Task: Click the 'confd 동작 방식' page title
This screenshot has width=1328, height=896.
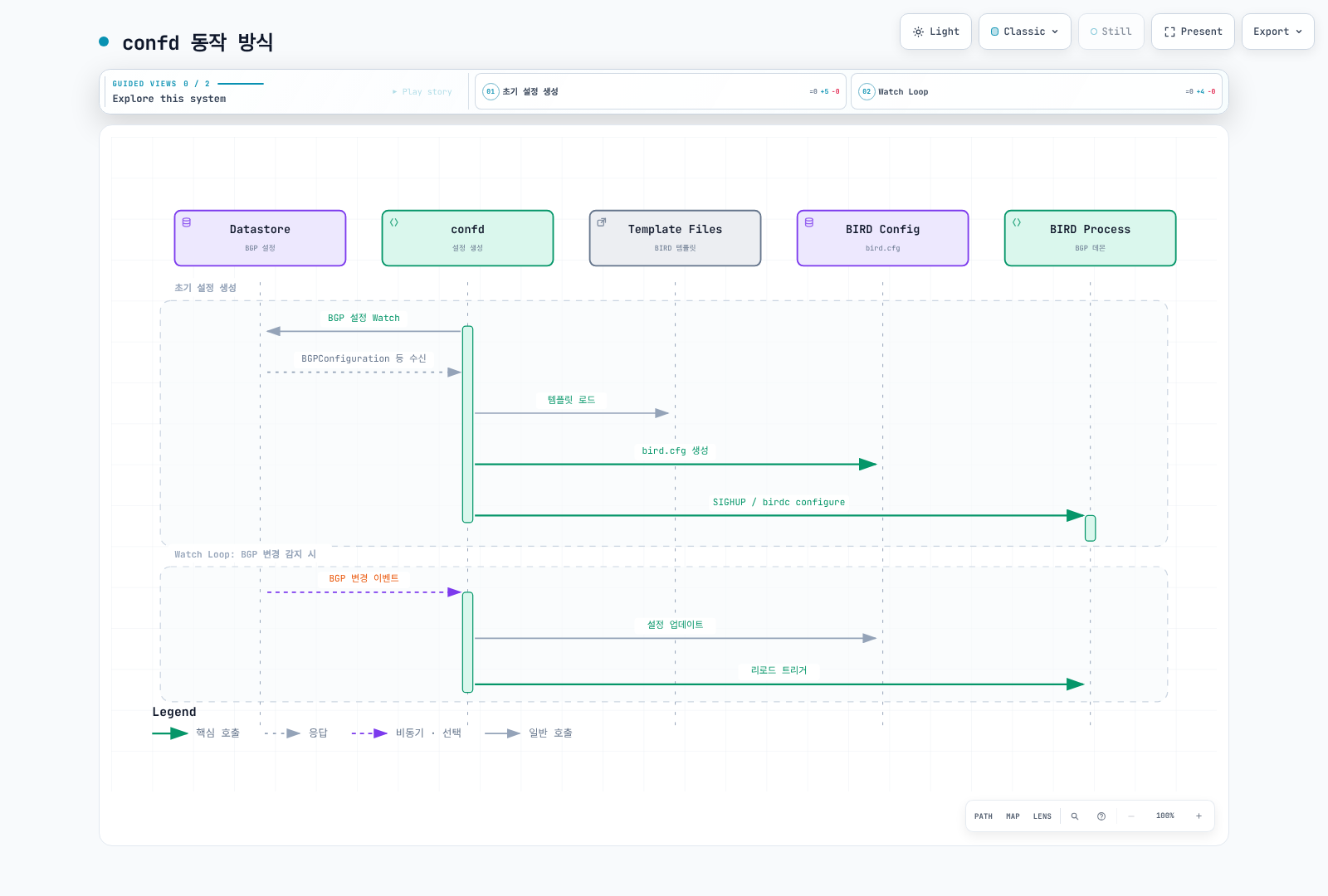Action: 198,42
